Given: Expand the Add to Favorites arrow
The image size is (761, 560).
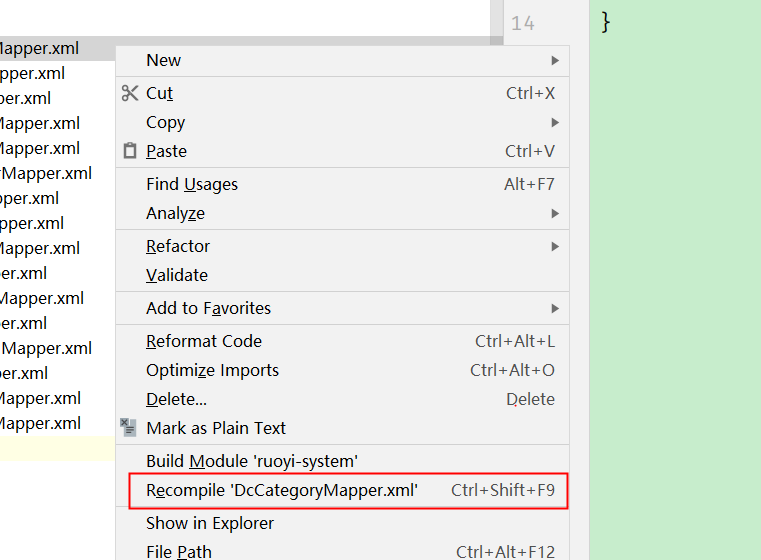Looking at the screenshot, I should [x=555, y=308].
